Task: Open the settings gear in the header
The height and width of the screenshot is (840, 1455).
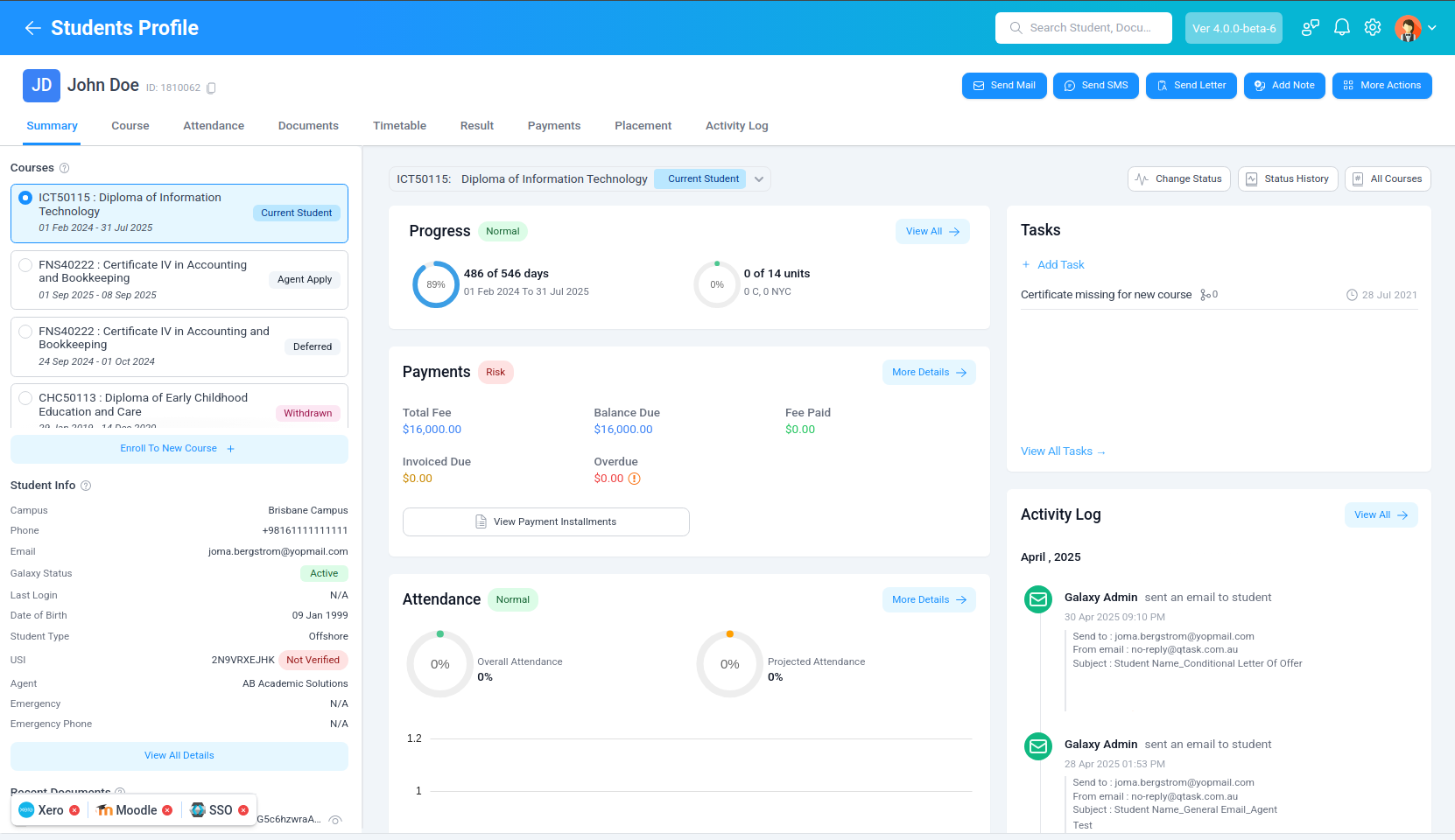Action: tap(1373, 28)
